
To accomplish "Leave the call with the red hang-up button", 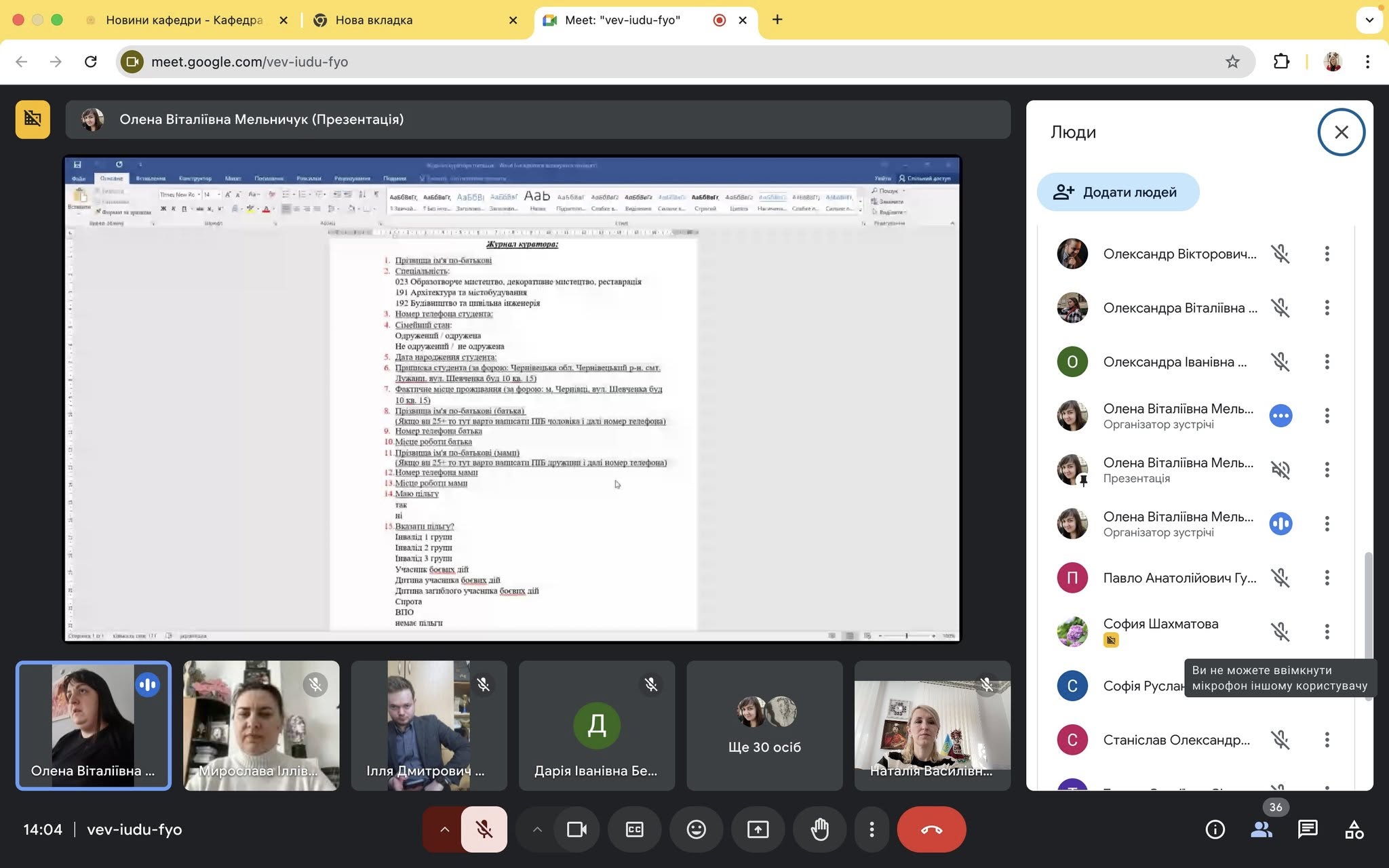I will coord(931,829).
